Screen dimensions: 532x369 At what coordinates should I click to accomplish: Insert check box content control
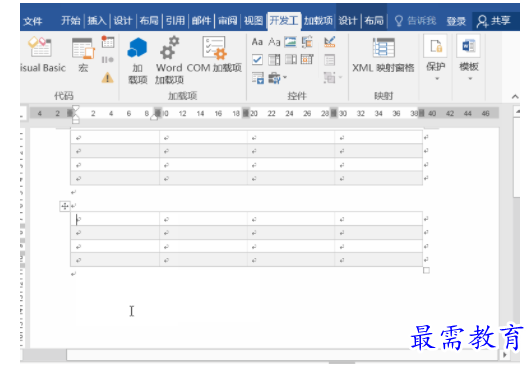257,60
